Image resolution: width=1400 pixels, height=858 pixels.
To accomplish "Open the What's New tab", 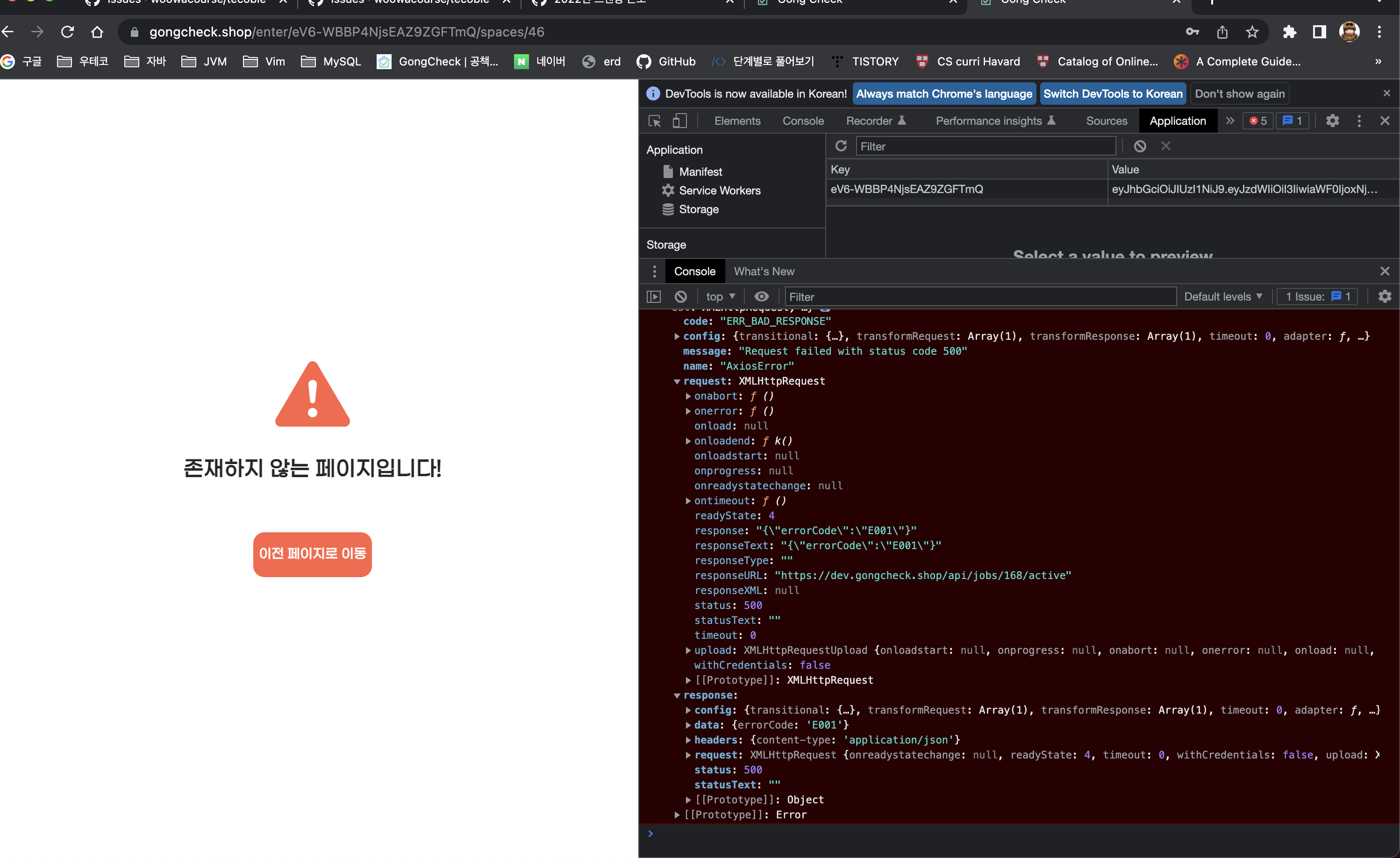I will pyautogui.click(x=764, y=271).
